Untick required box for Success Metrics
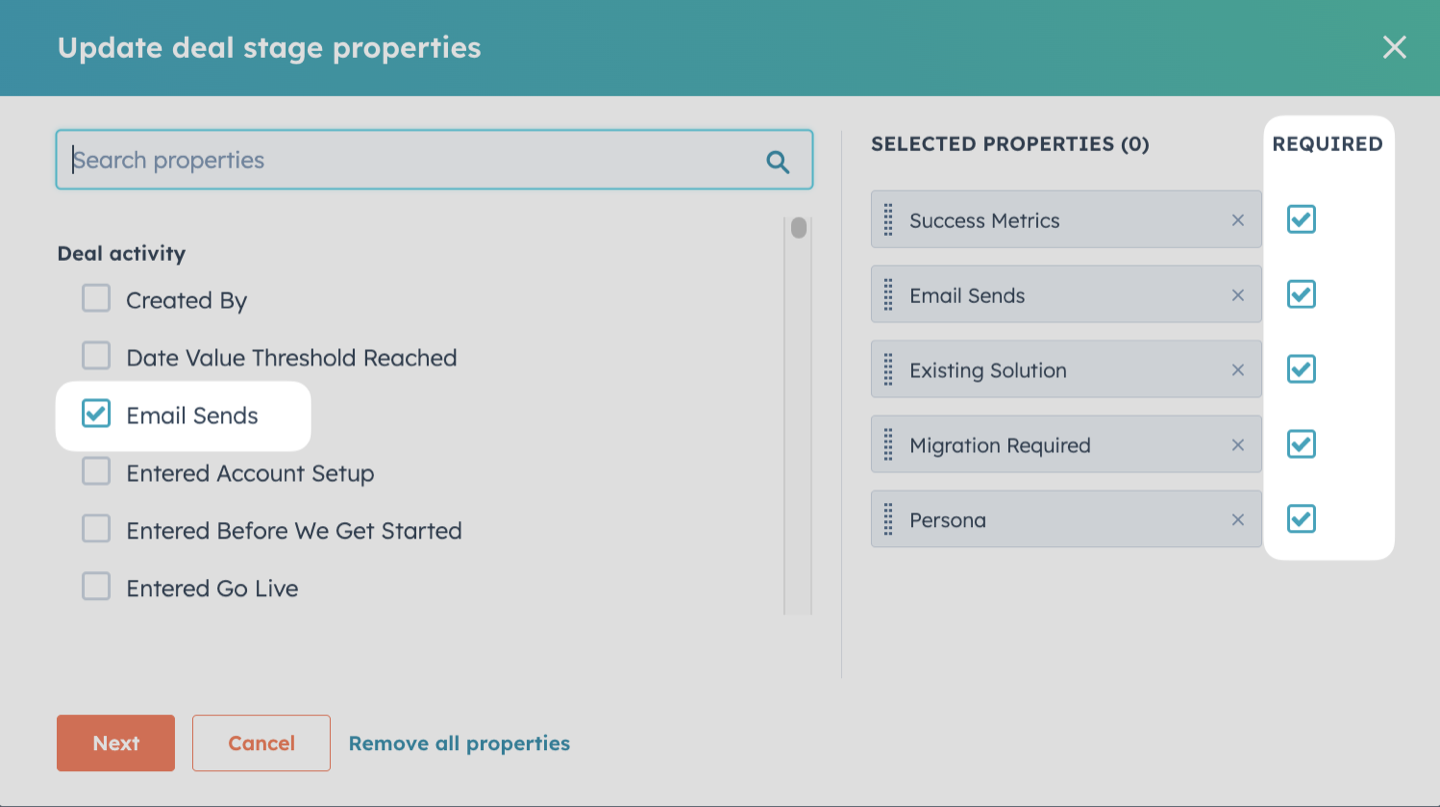Image resolution: width=1440 pixels, height=807 pixels. (1301, 219)
